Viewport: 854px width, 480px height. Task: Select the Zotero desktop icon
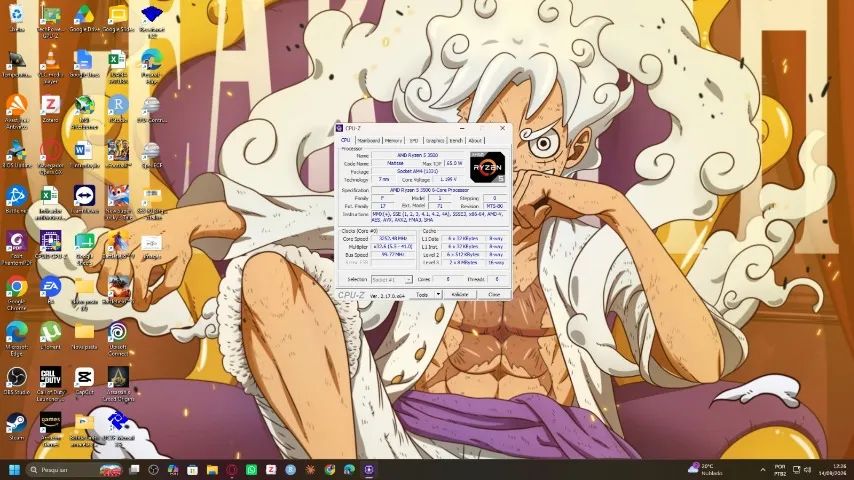coord(51,109)
